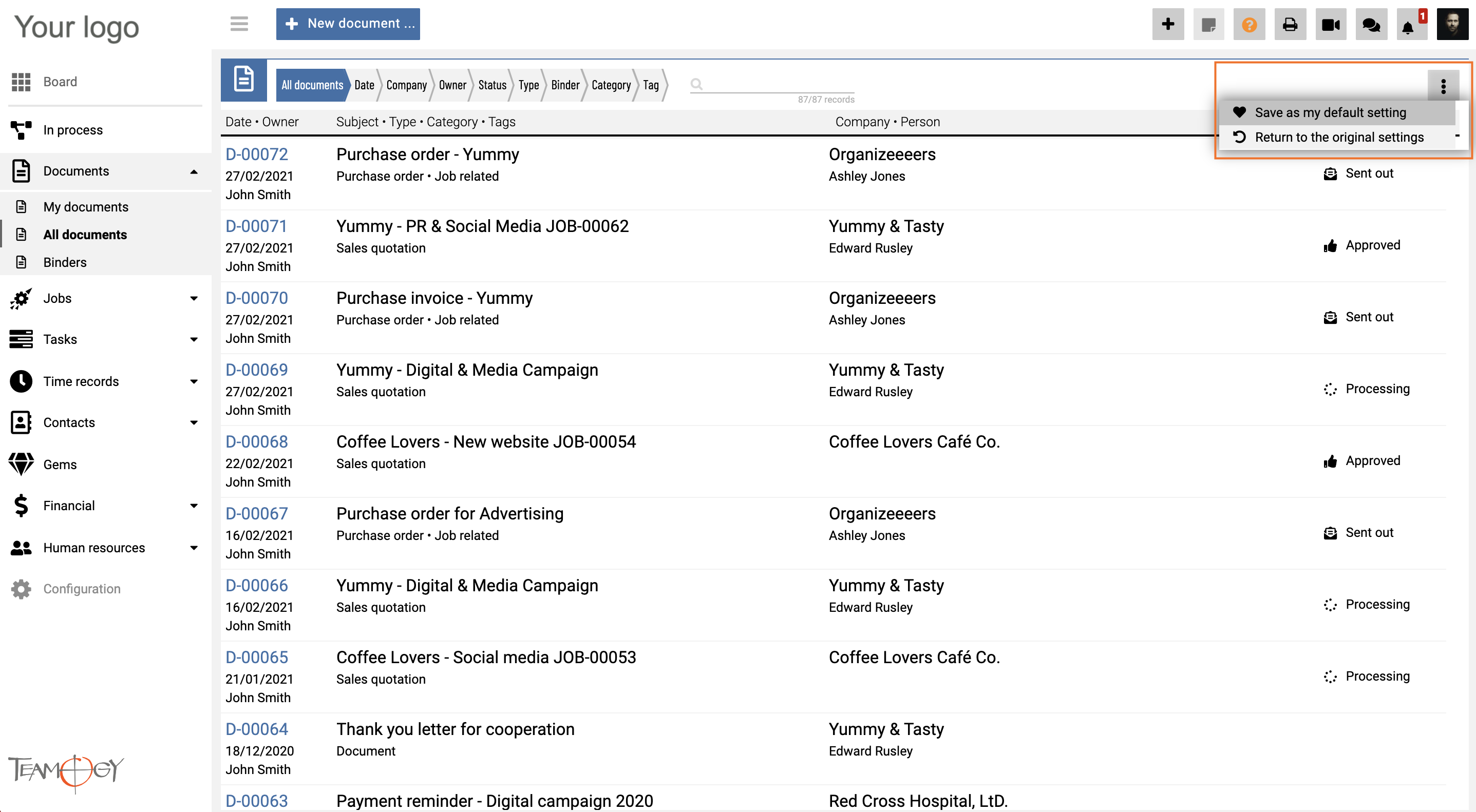Open document link D-00065
Screen dimensions: 1476x812
257,658
